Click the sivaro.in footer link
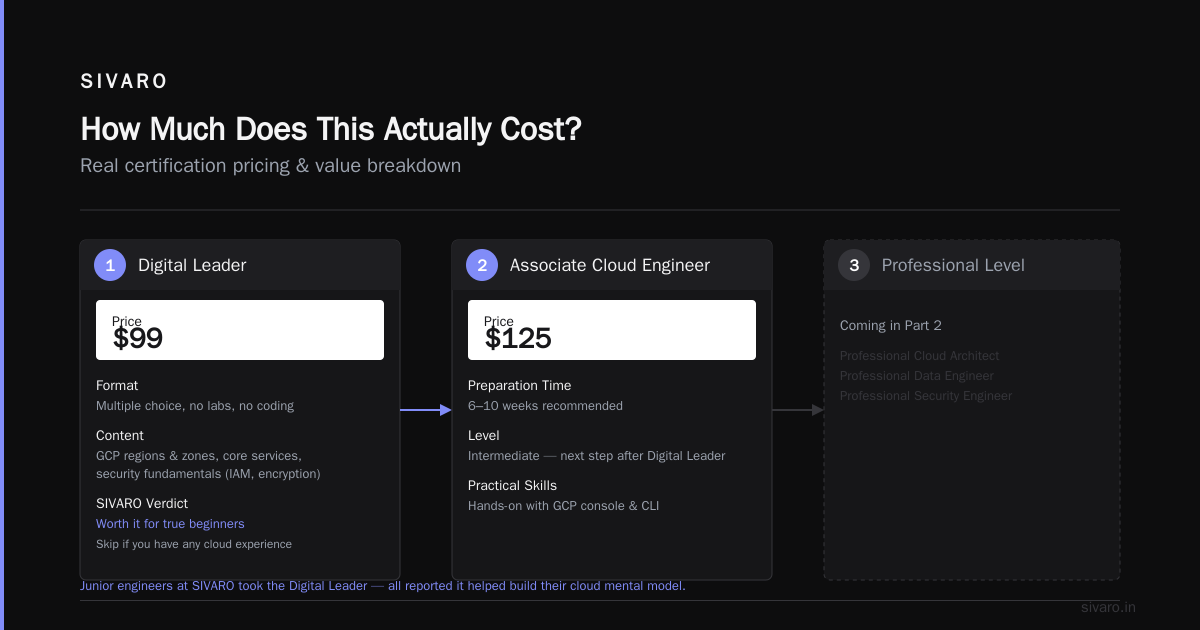The width and height of the screenshot is (1200, 630). point(1108,607)
